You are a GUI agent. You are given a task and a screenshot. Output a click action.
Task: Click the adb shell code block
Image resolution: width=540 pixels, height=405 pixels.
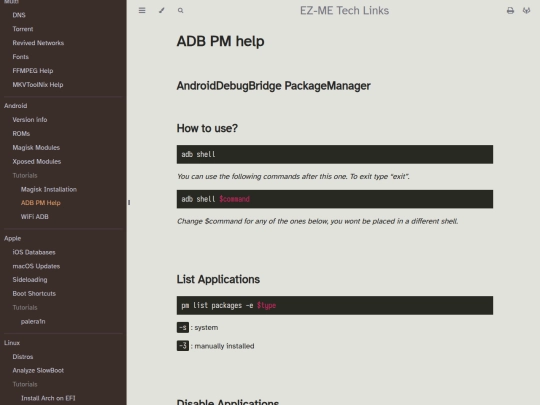(335, 154)
